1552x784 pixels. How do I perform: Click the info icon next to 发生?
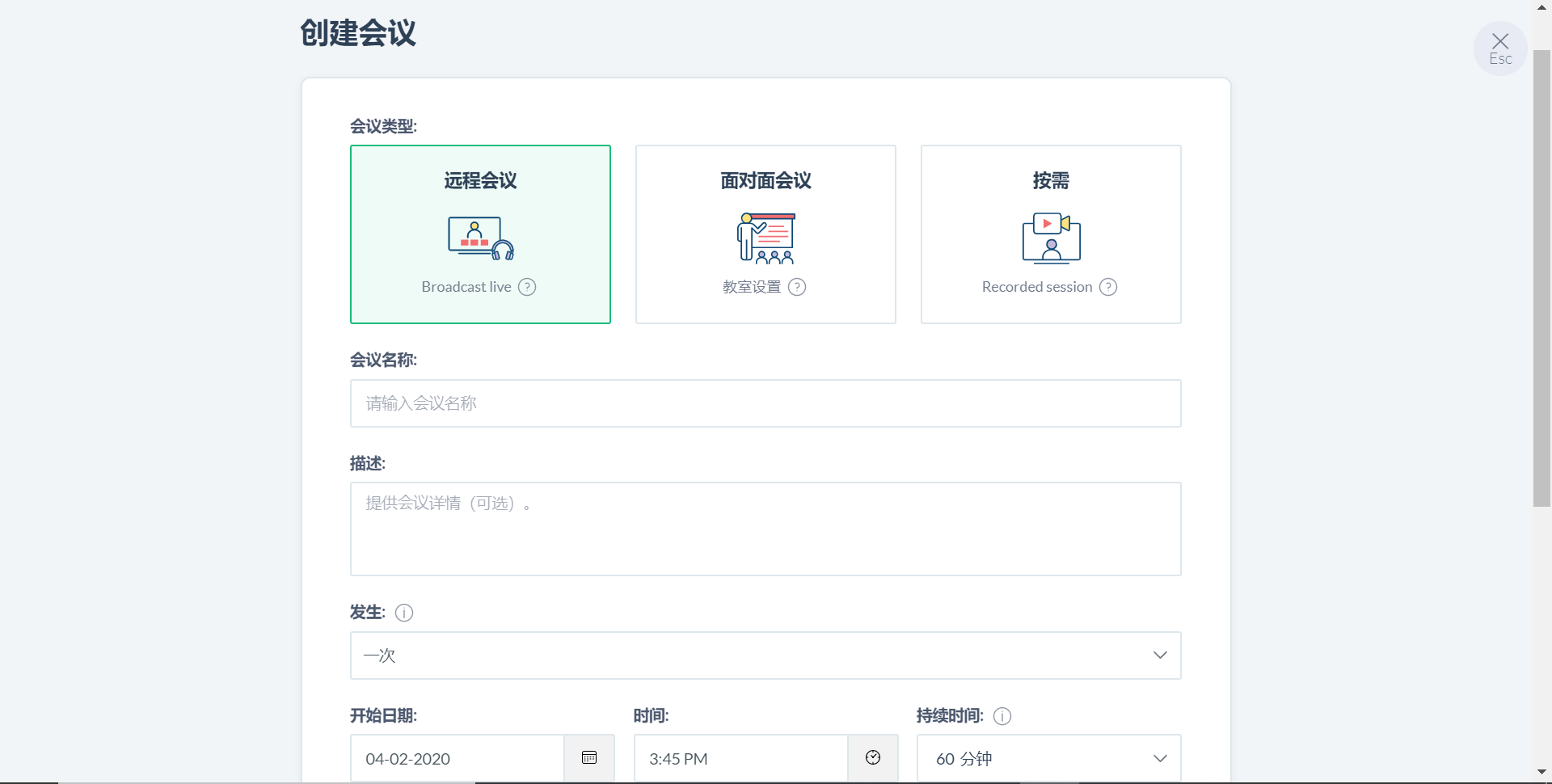point(403,613)
